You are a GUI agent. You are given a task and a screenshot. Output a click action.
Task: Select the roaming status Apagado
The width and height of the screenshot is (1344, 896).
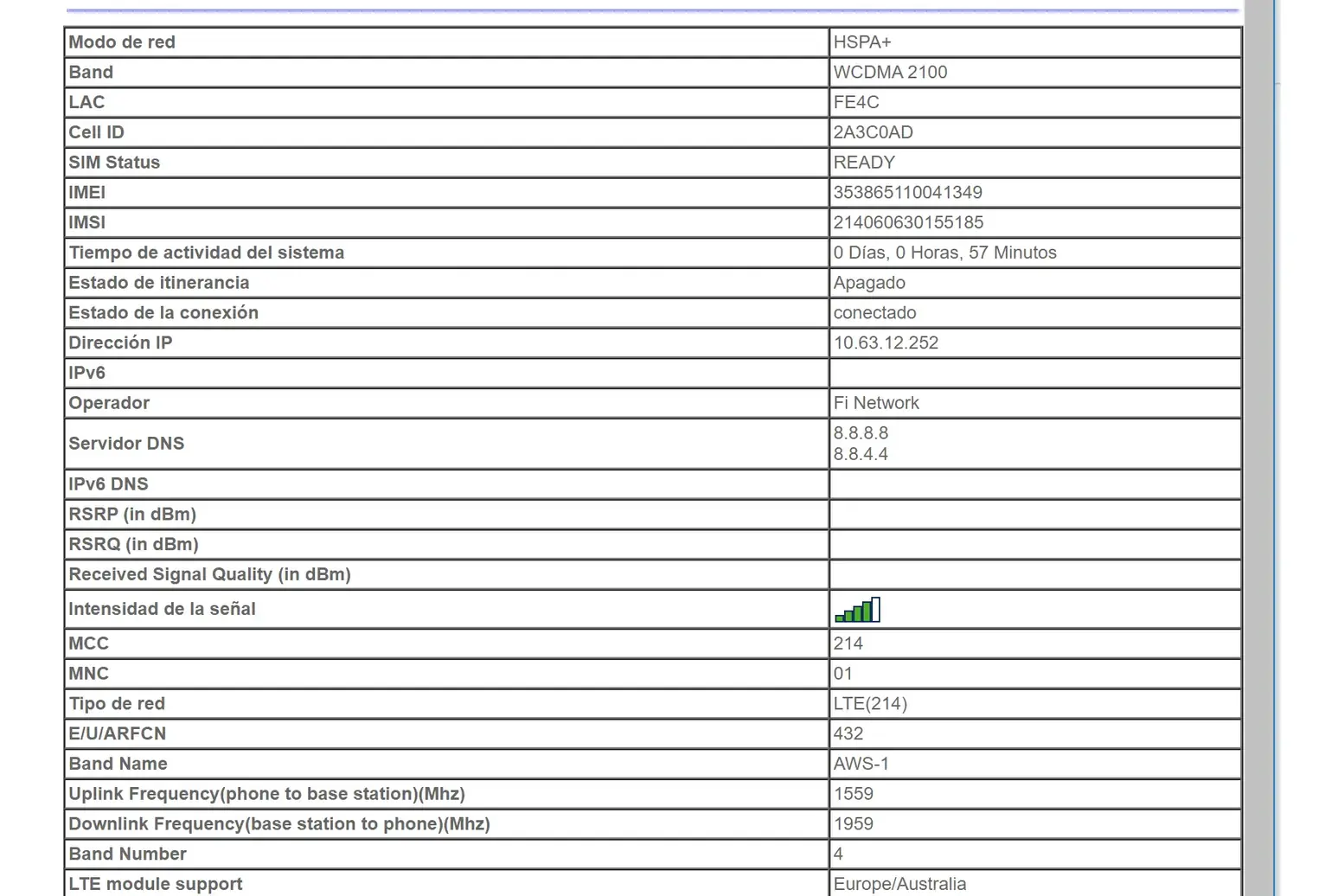click(869, 283)
